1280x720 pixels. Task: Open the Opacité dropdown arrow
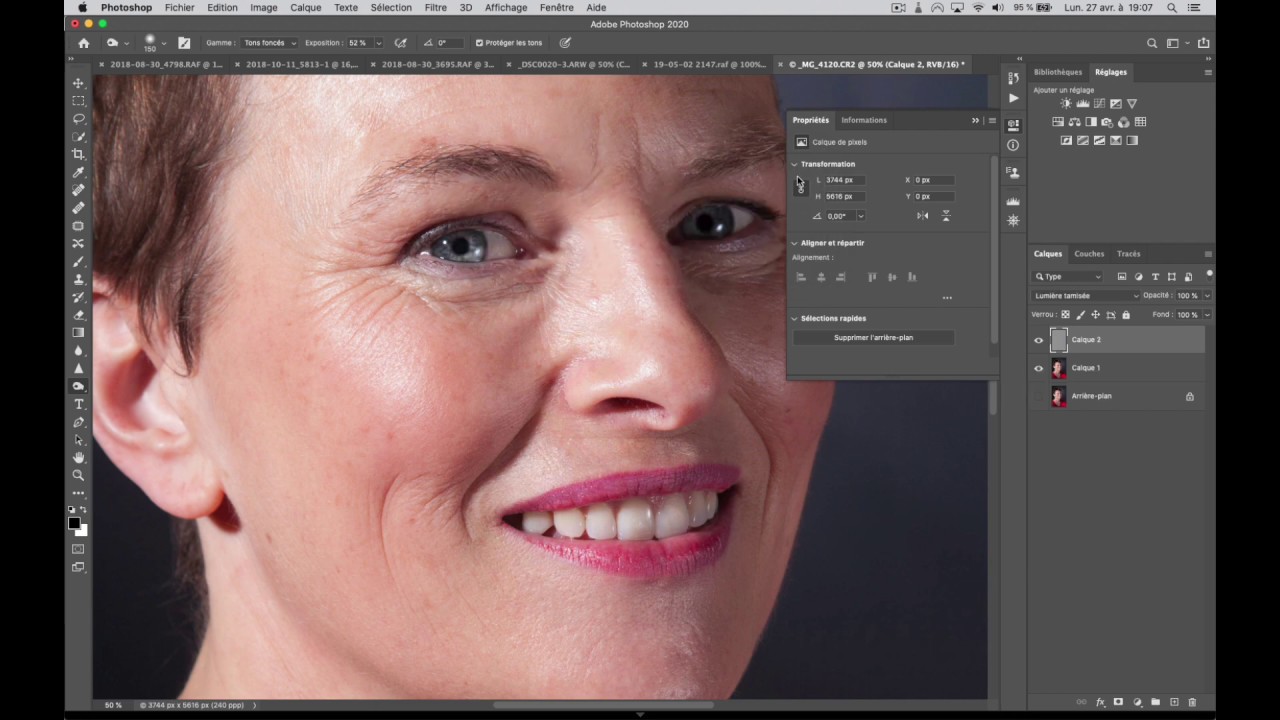(x=1207, y=296)
